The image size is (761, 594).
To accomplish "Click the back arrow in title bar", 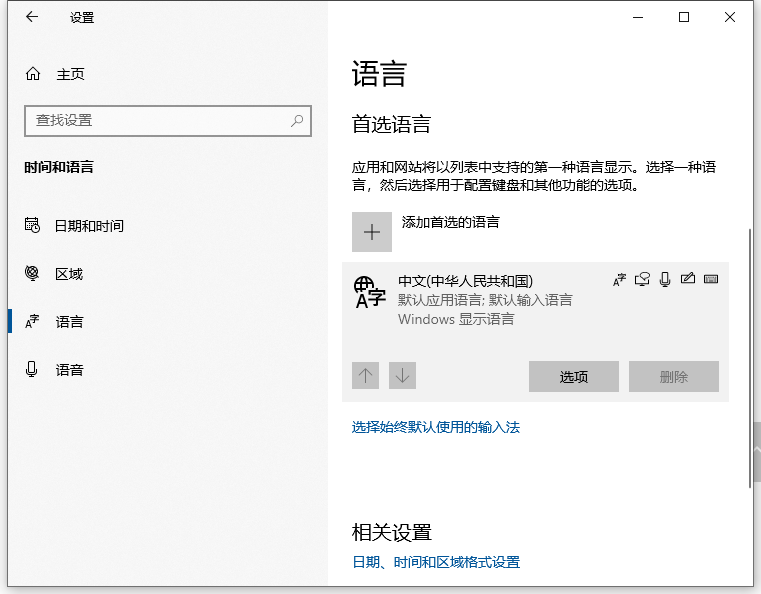I will 32,17.
